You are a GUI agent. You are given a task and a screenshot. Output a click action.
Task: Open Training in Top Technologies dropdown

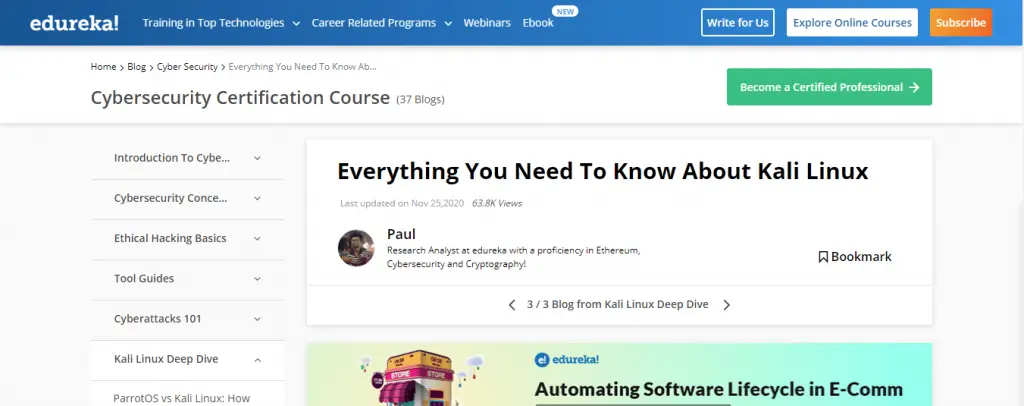click(x=213, y=22)
